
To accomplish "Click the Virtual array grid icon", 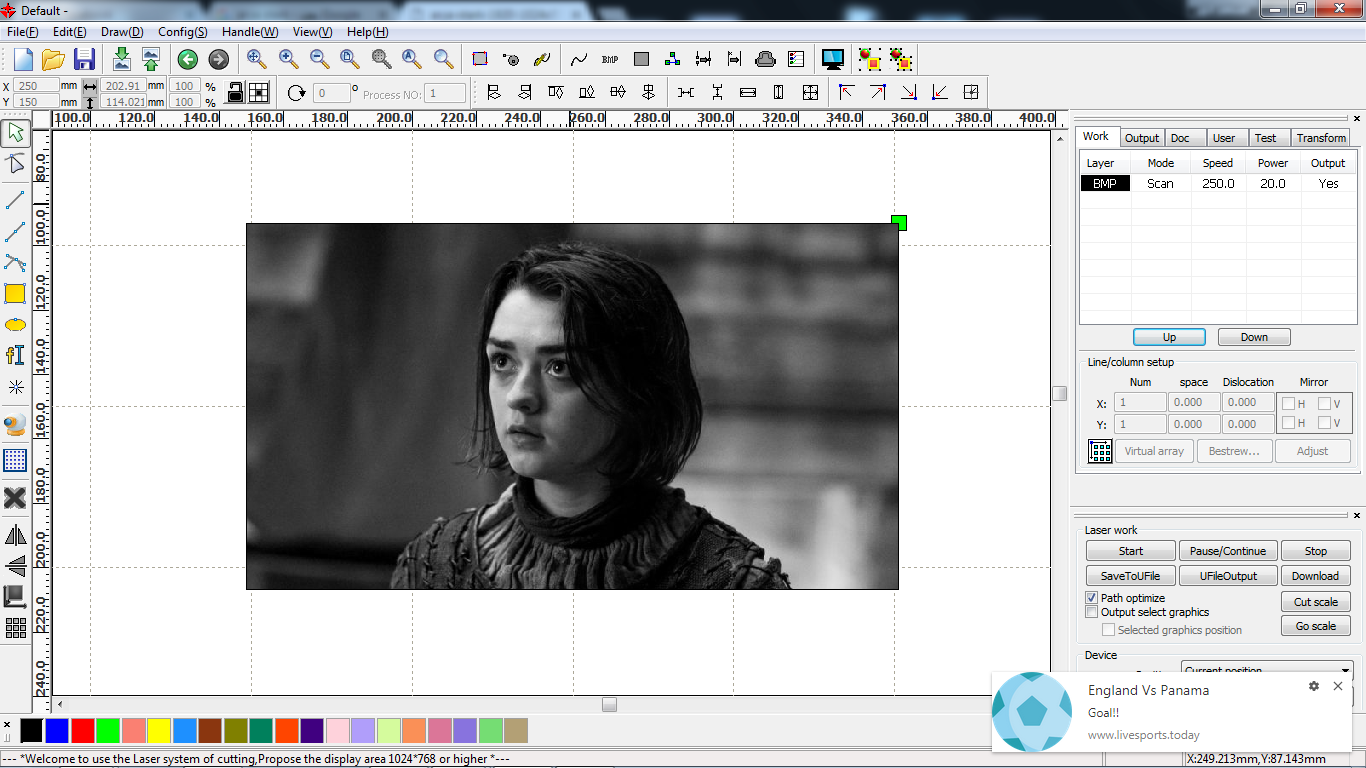I will click(1100, 451).
